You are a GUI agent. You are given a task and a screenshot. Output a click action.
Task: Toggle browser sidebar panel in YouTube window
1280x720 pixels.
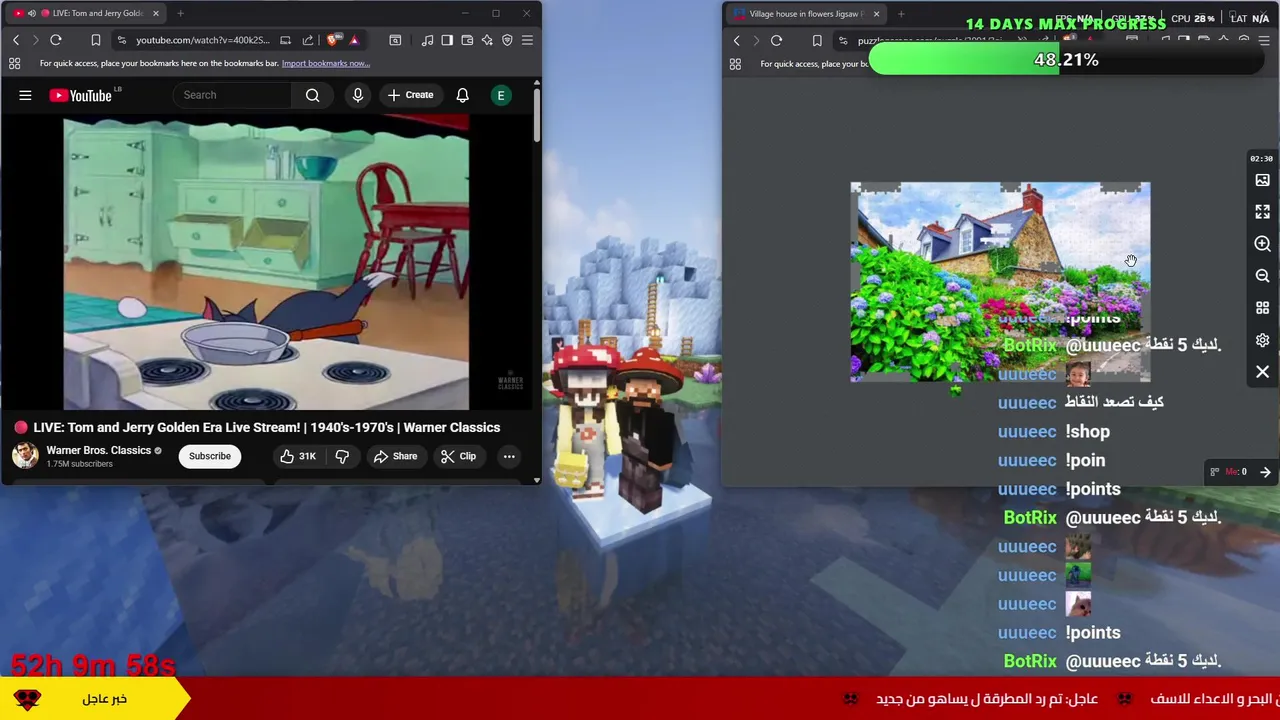447,40
